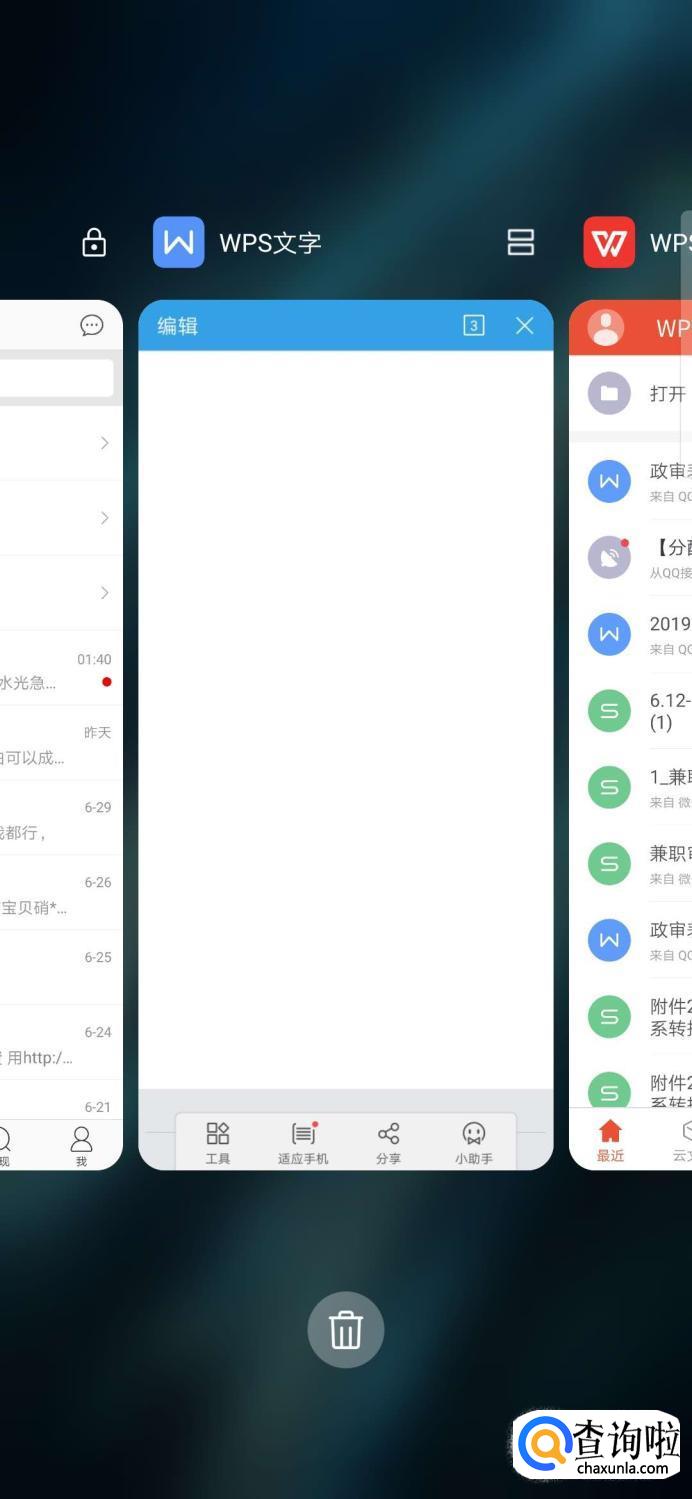
Task: Open the 工具 tools icon
Action: (218, 1143)
